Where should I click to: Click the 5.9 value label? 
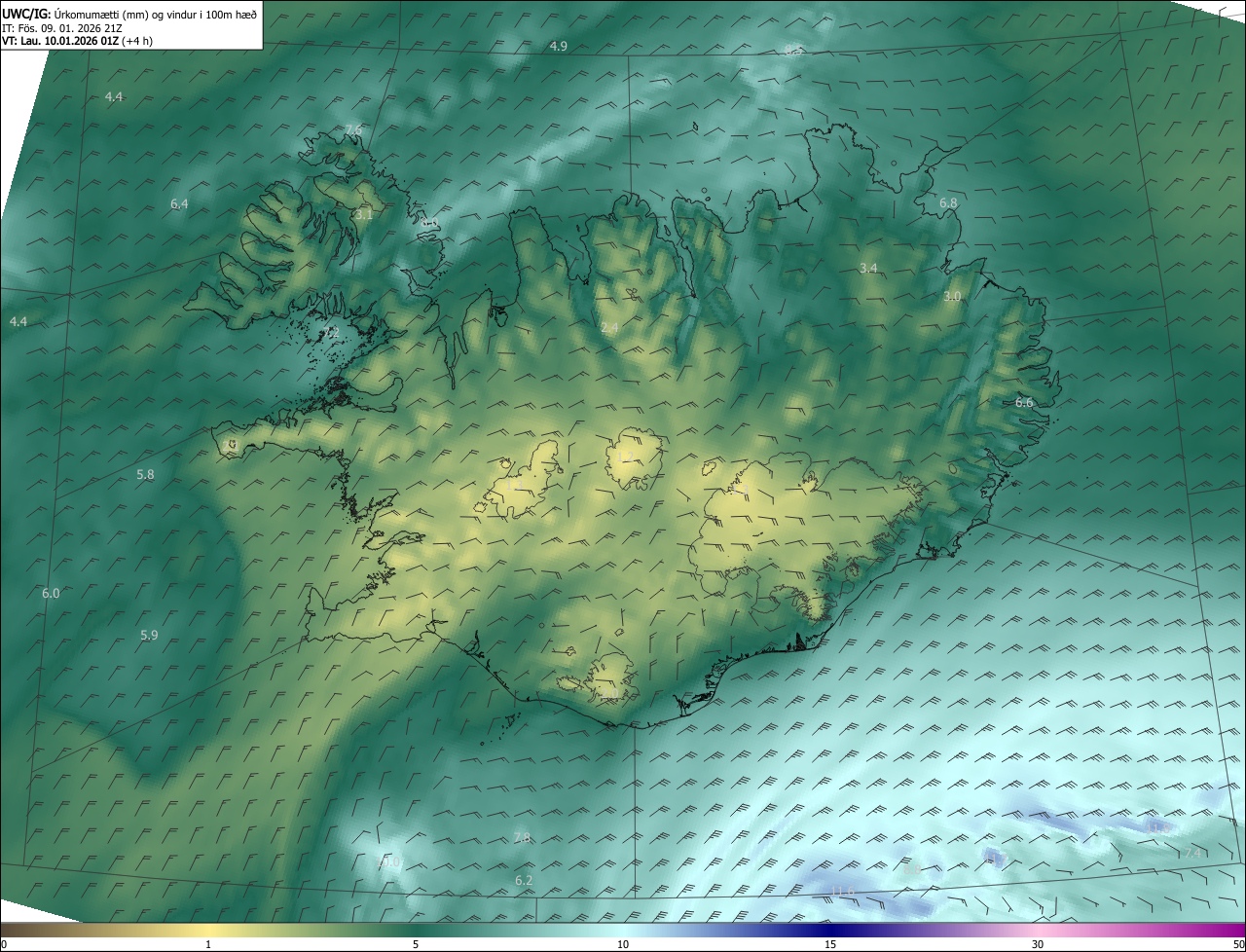148,635
